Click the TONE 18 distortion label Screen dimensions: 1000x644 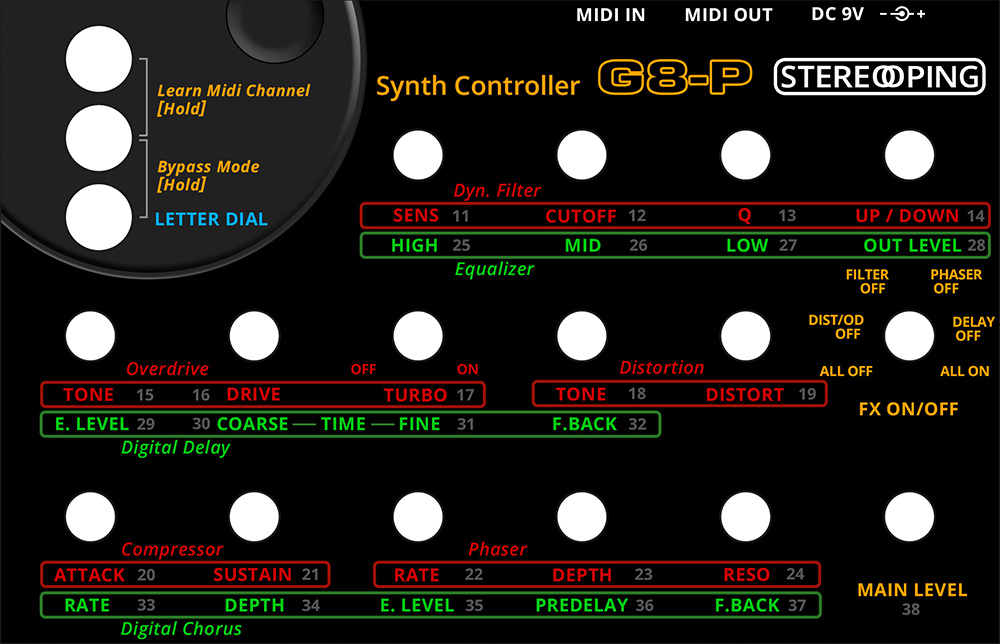[601, 394]
